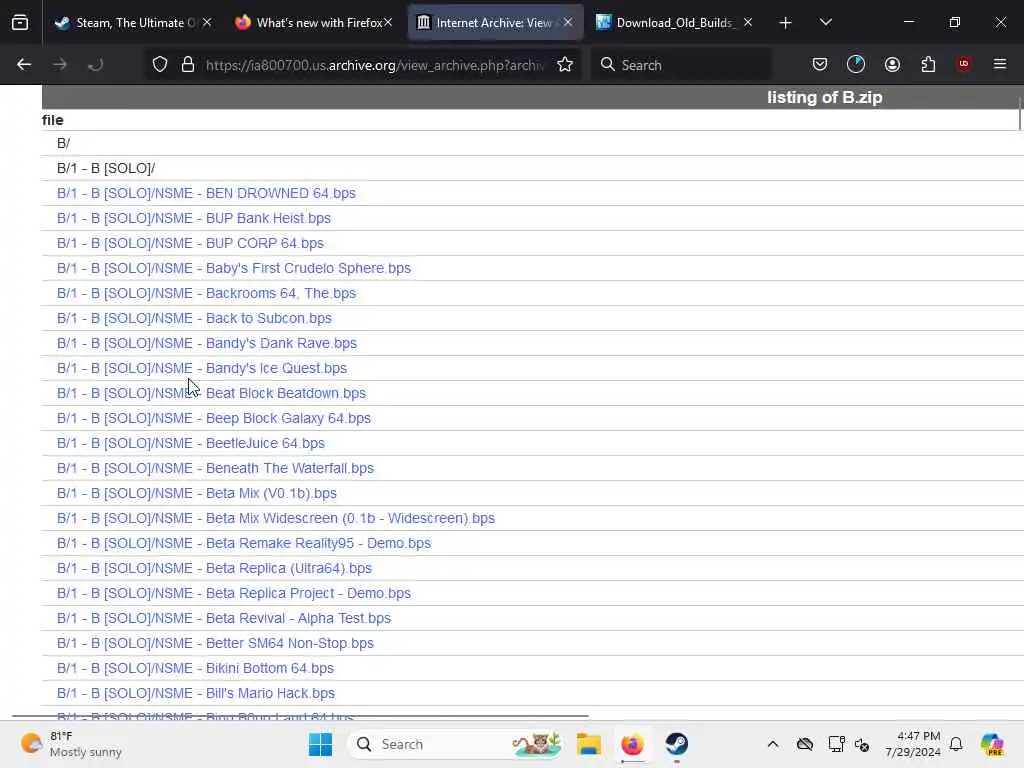The image size is (1024, 768).
Task: Open Better SM64 Non-Stop.bps link
Action: [x=216, y=643]
